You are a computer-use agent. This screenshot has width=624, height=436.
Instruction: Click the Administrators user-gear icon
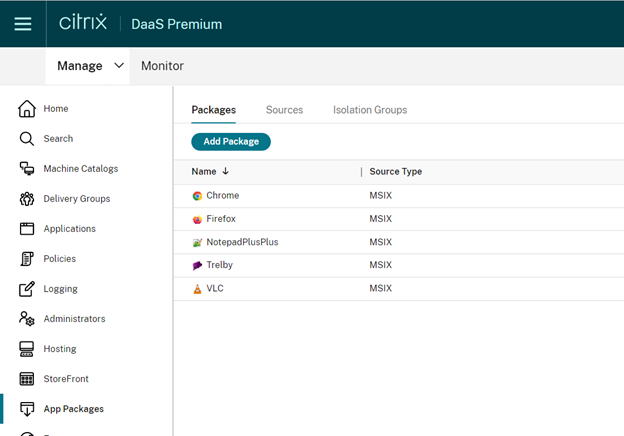(x=27, y=319)
